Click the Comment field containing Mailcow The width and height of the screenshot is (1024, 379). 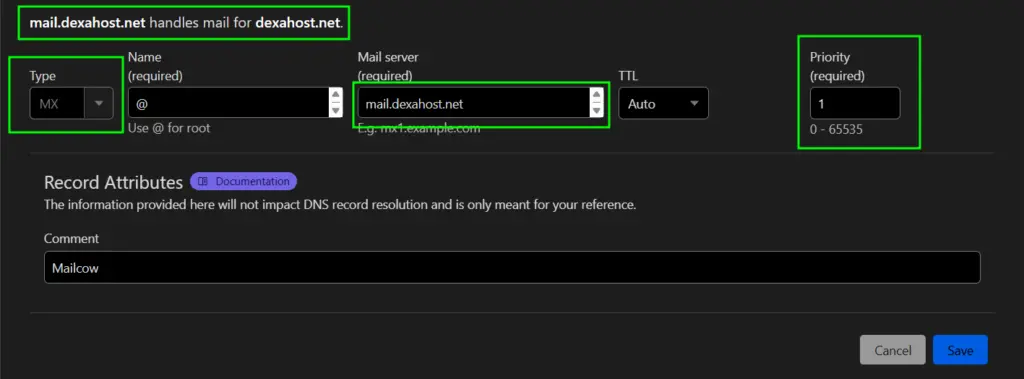[512, 267]
